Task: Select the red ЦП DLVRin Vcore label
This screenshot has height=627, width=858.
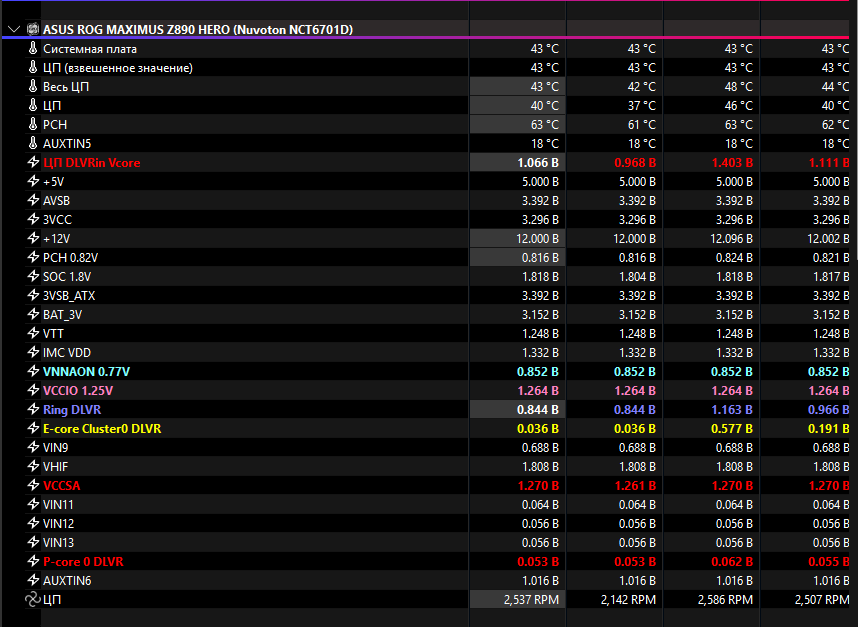Action: tap(91, 162)
